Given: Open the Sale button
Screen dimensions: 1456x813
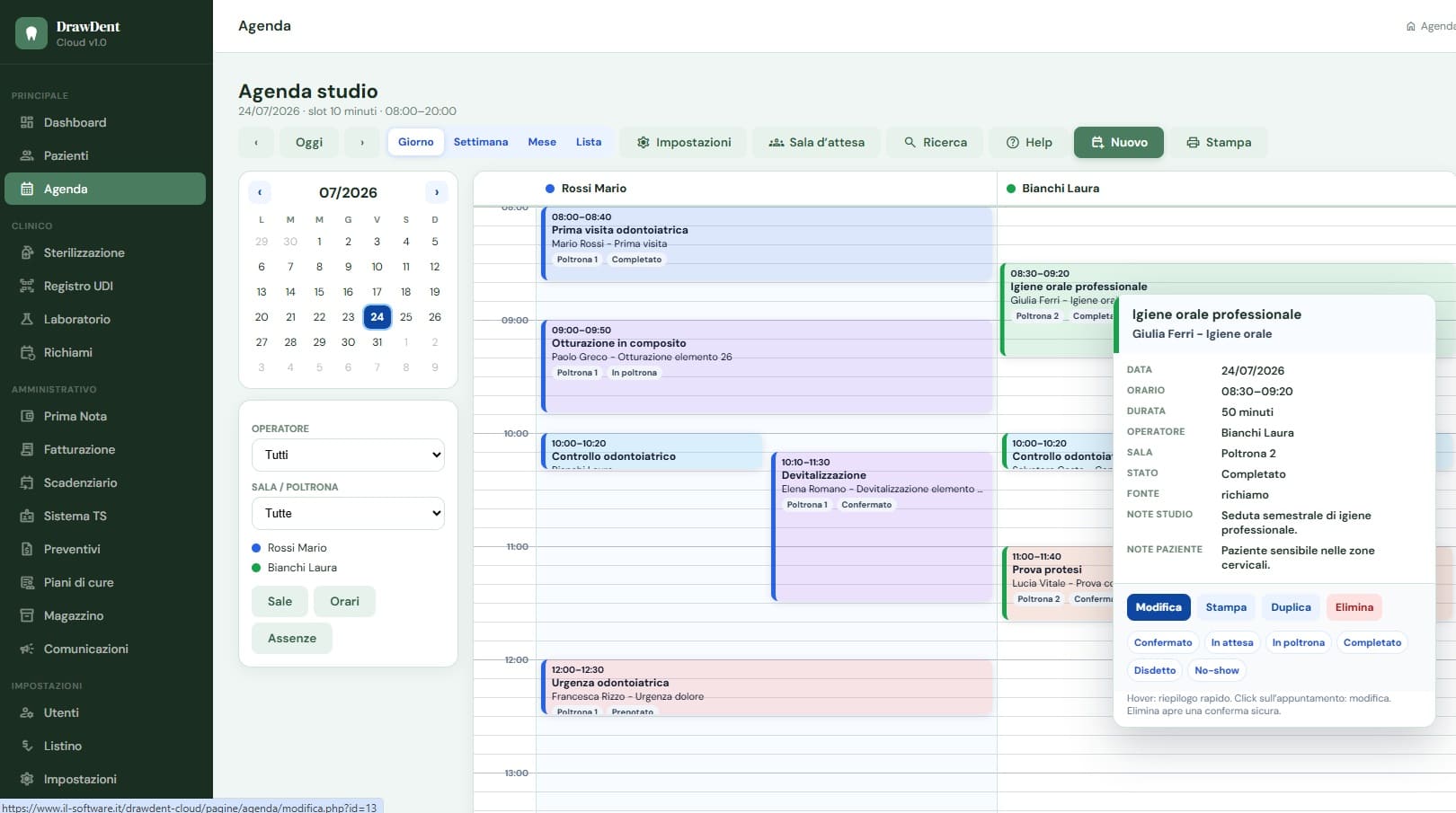Looking at the screenshot, I should (280, 601).
